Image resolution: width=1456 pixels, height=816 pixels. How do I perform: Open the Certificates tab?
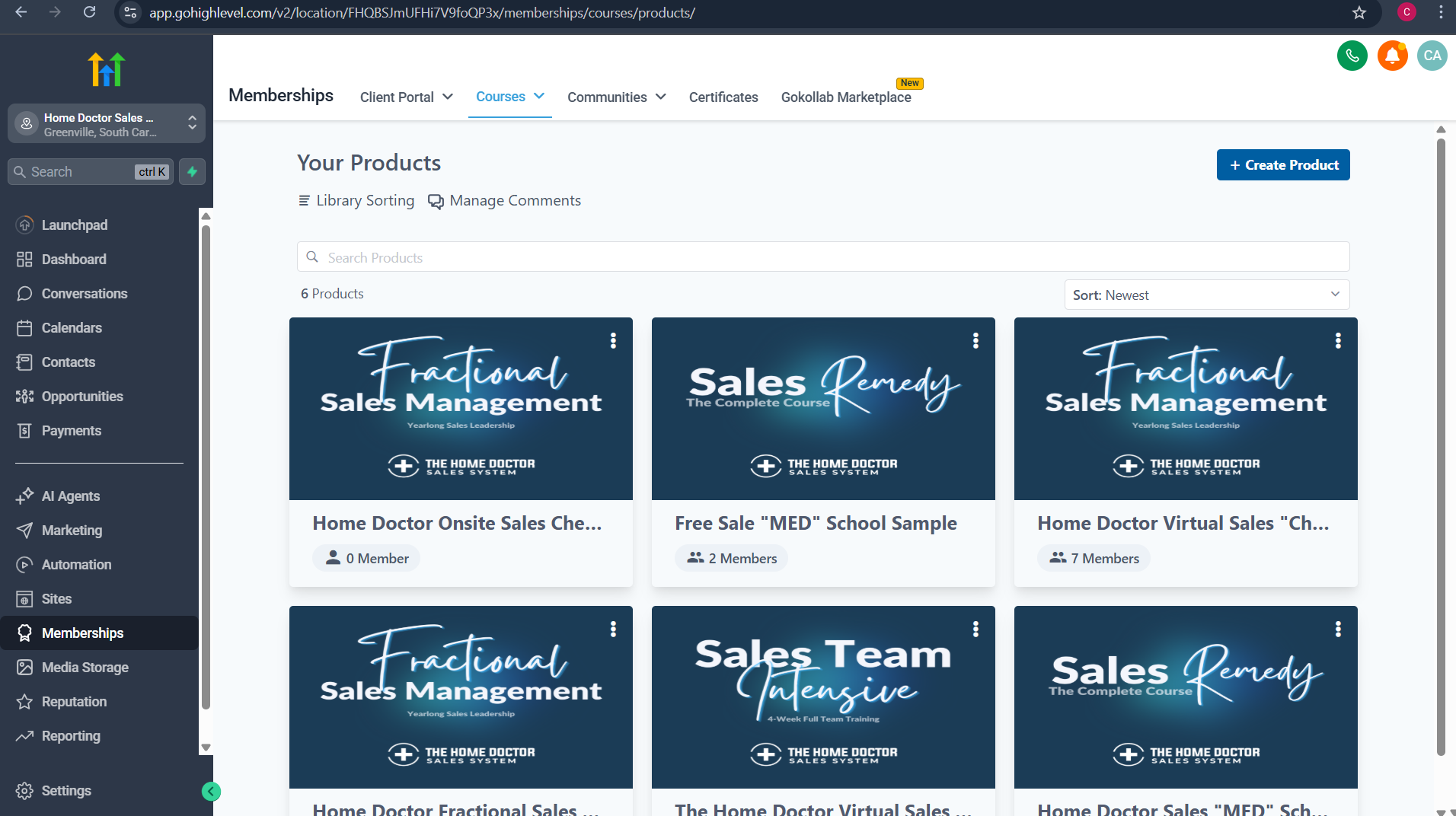[x=723, y=97]
